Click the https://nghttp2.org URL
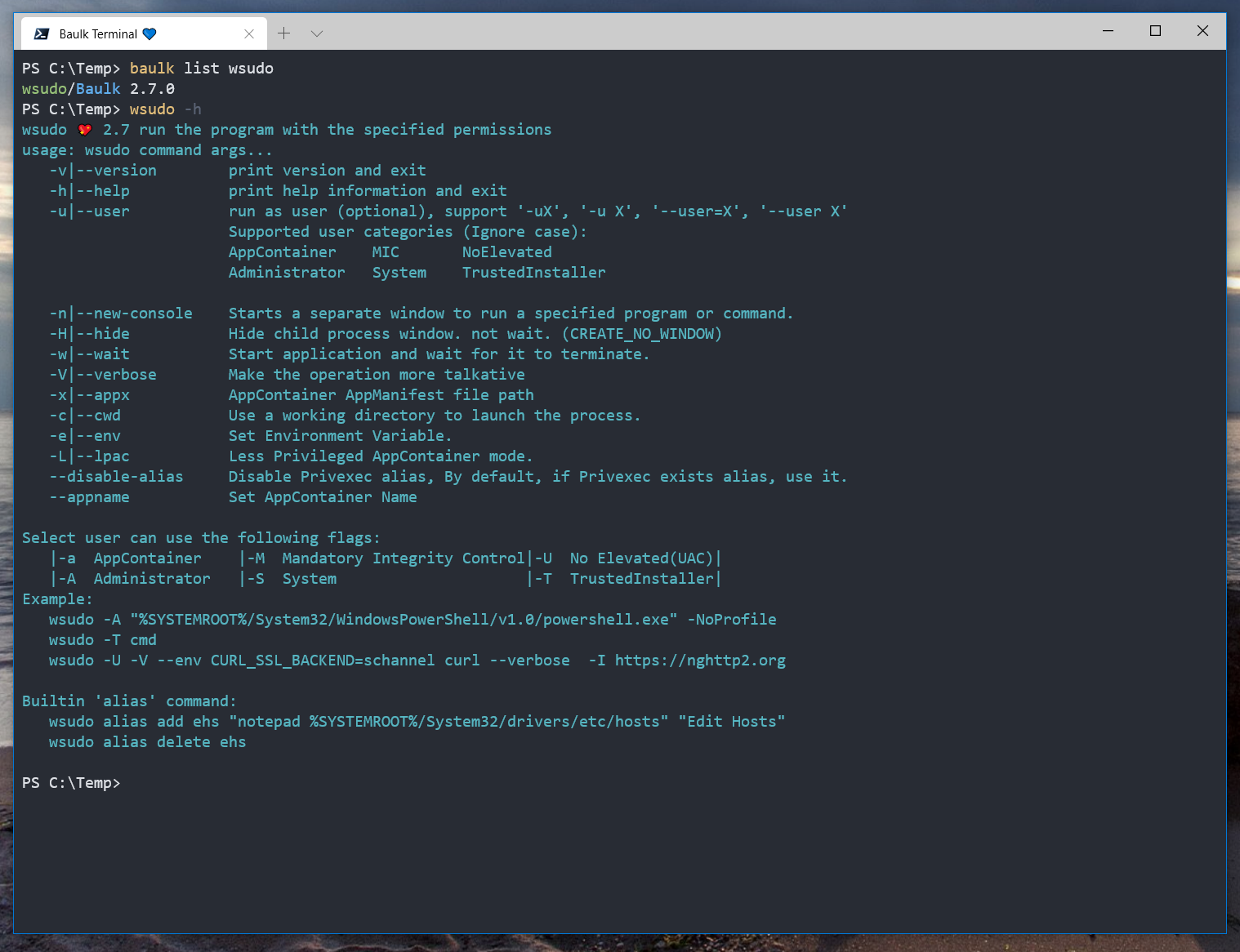The image size is (1240, 952). click(x=701, y=661)
